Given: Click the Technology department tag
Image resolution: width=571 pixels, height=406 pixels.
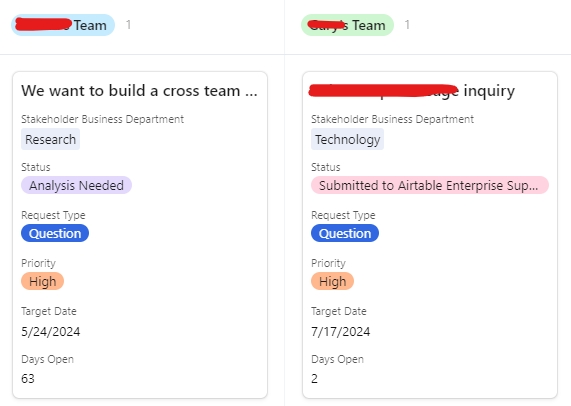Looking at the screenshot, I should pos(347,139).
